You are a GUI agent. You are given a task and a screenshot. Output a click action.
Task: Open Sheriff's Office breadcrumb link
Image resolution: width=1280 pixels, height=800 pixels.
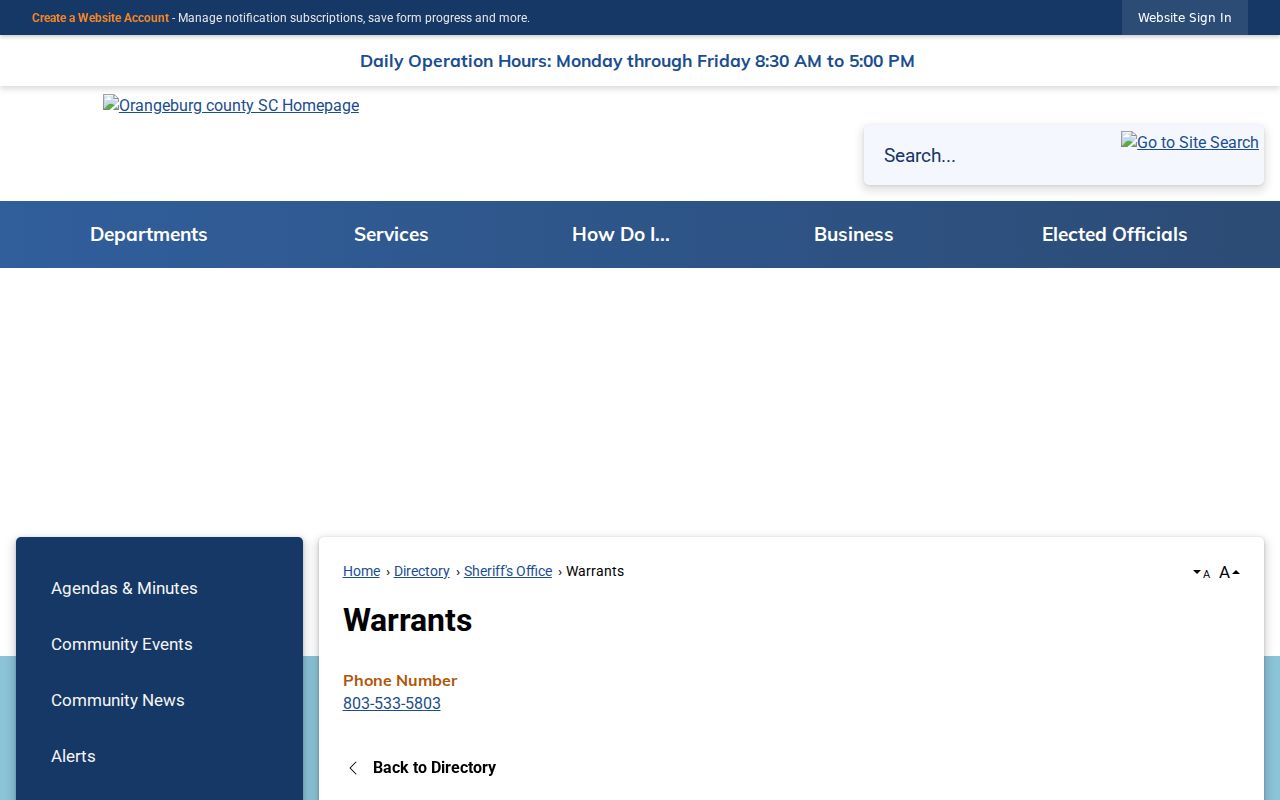click(x=508, y=571)
